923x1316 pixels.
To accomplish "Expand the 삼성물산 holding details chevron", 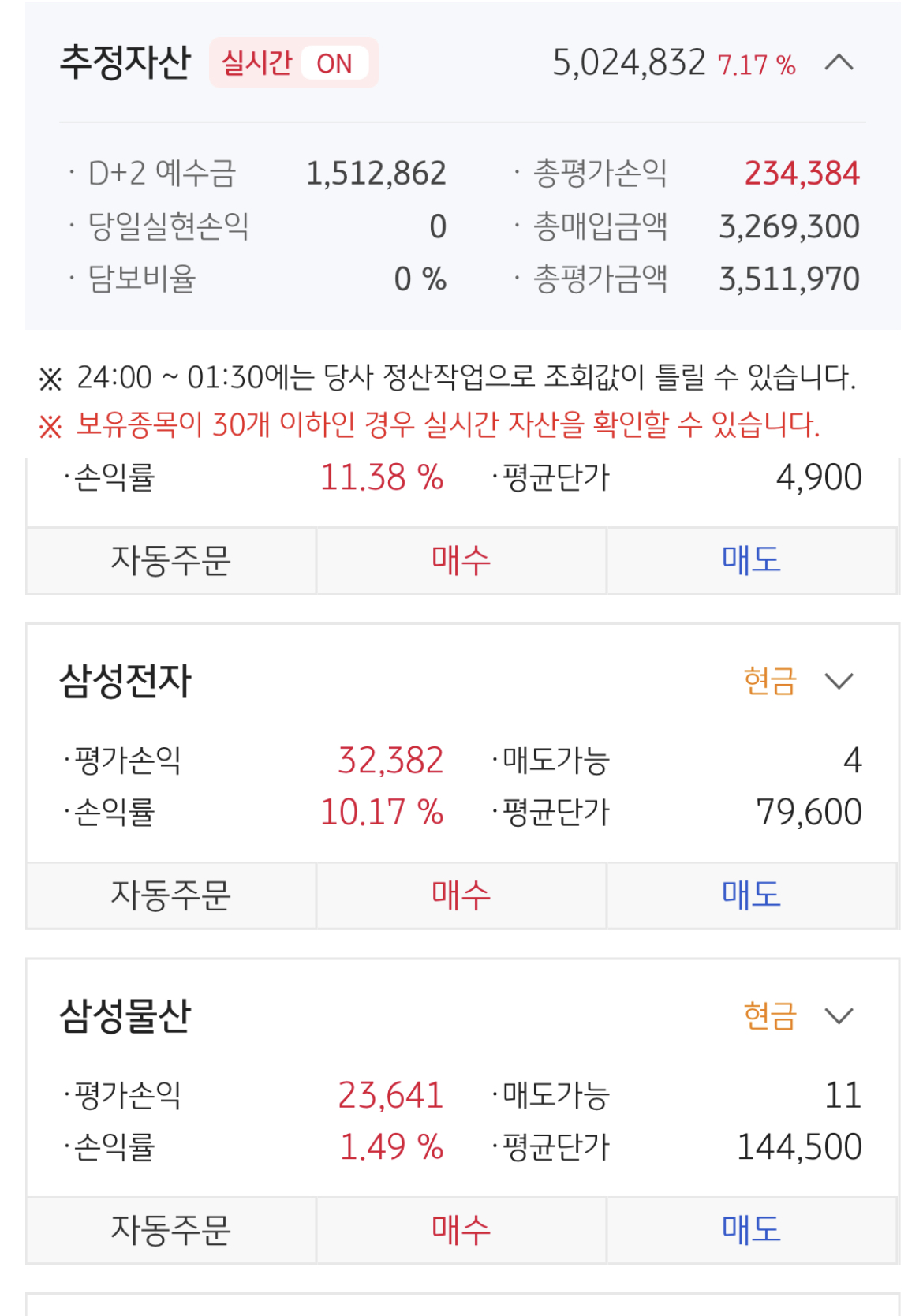I will [839, 1015].
